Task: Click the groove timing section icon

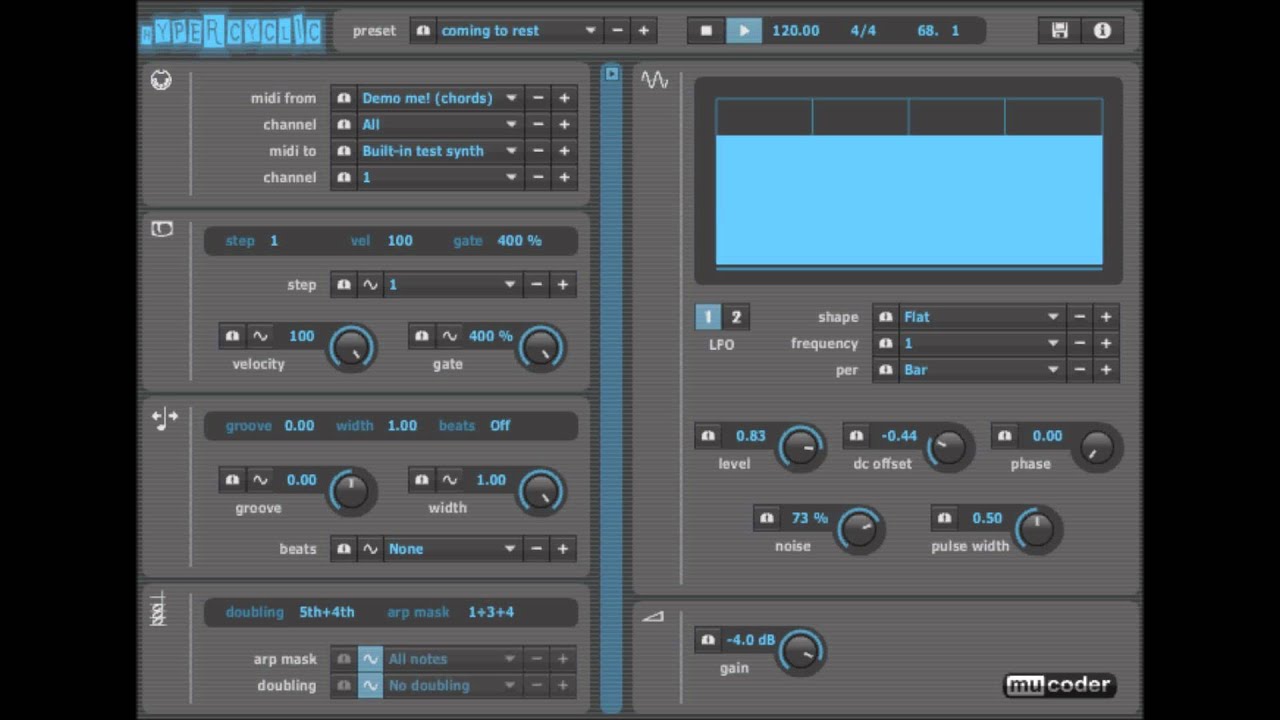Action: tap(165, 420)
